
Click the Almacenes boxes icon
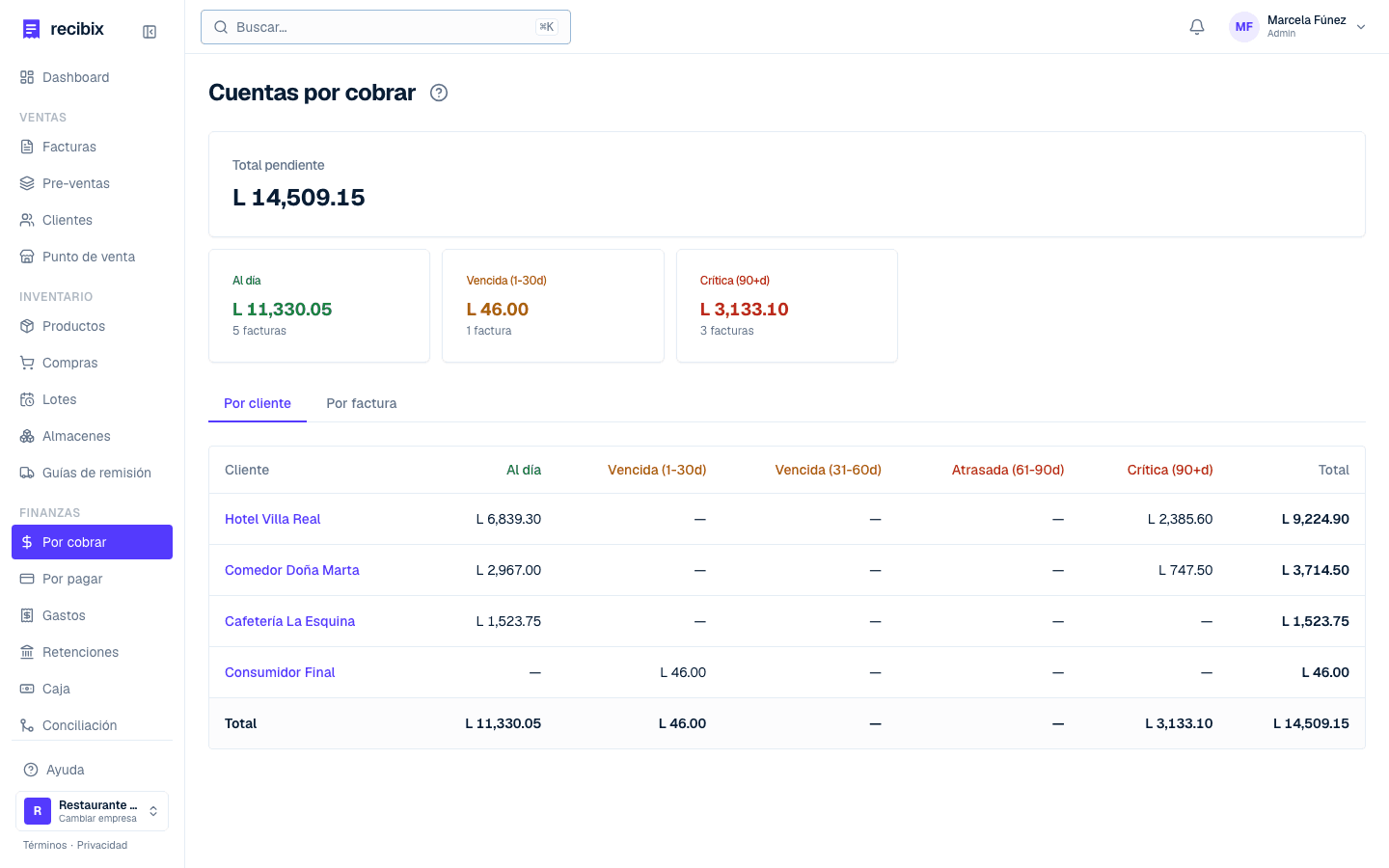coord(27,436)
